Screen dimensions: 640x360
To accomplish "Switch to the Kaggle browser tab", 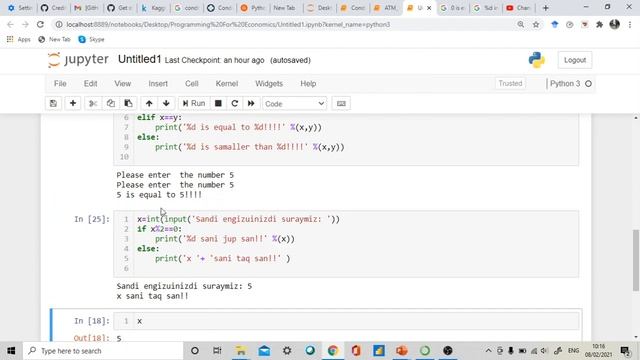I will click(153, 8).
